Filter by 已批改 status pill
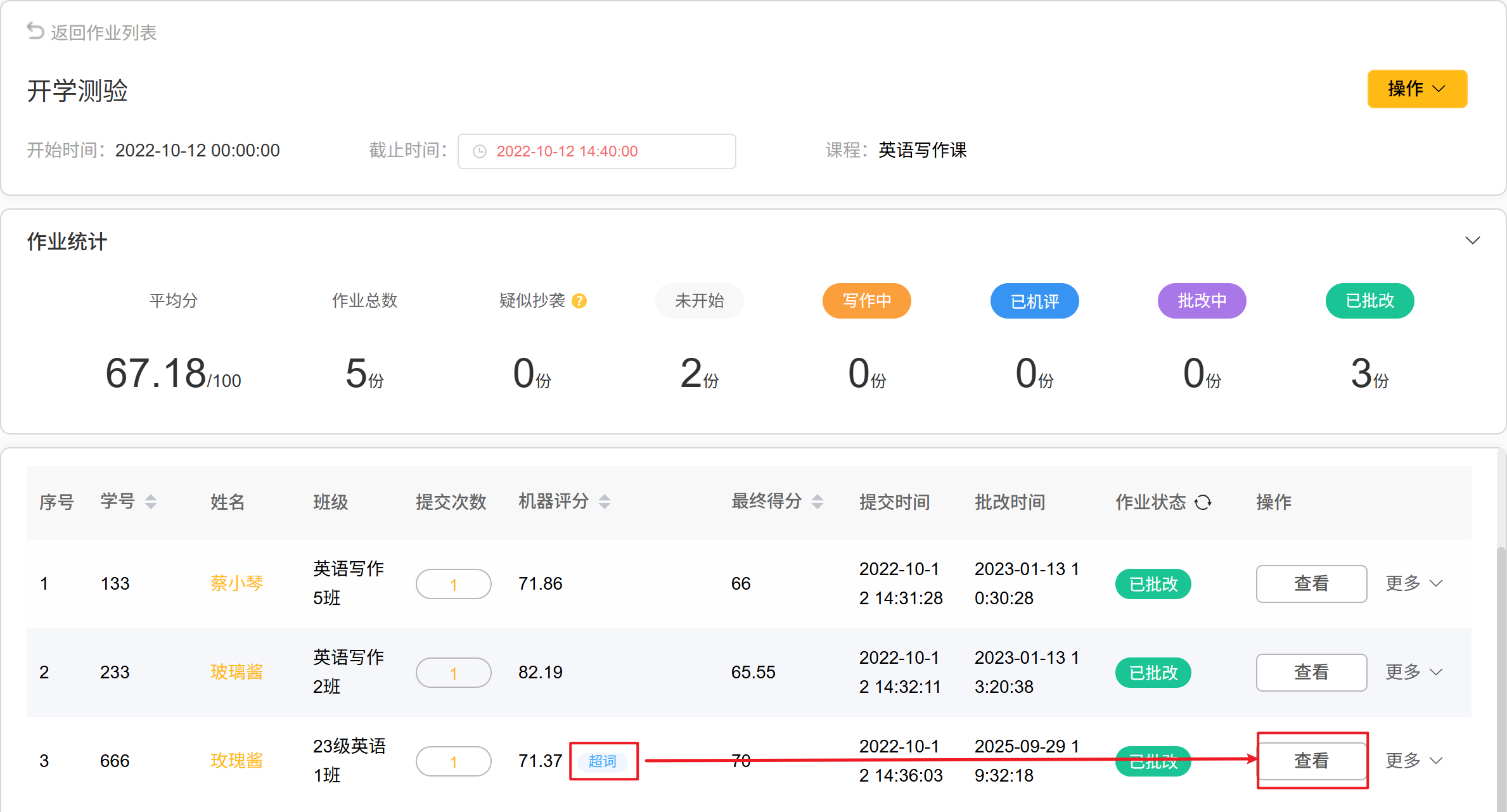This screenshot has height=812, width=1507. pos(1369,301)
